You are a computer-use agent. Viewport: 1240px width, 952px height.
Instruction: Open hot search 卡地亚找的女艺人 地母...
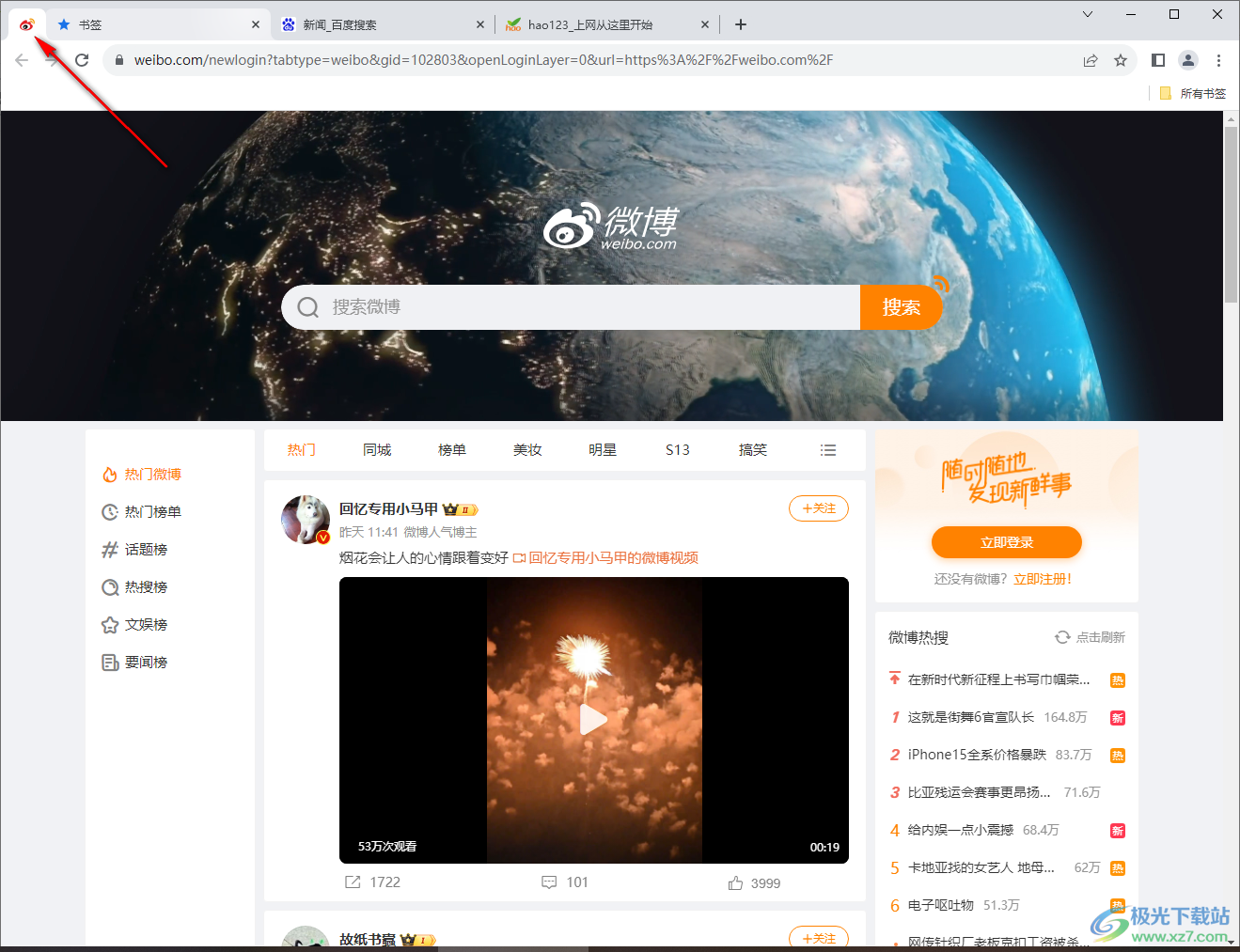coord(981,867)
